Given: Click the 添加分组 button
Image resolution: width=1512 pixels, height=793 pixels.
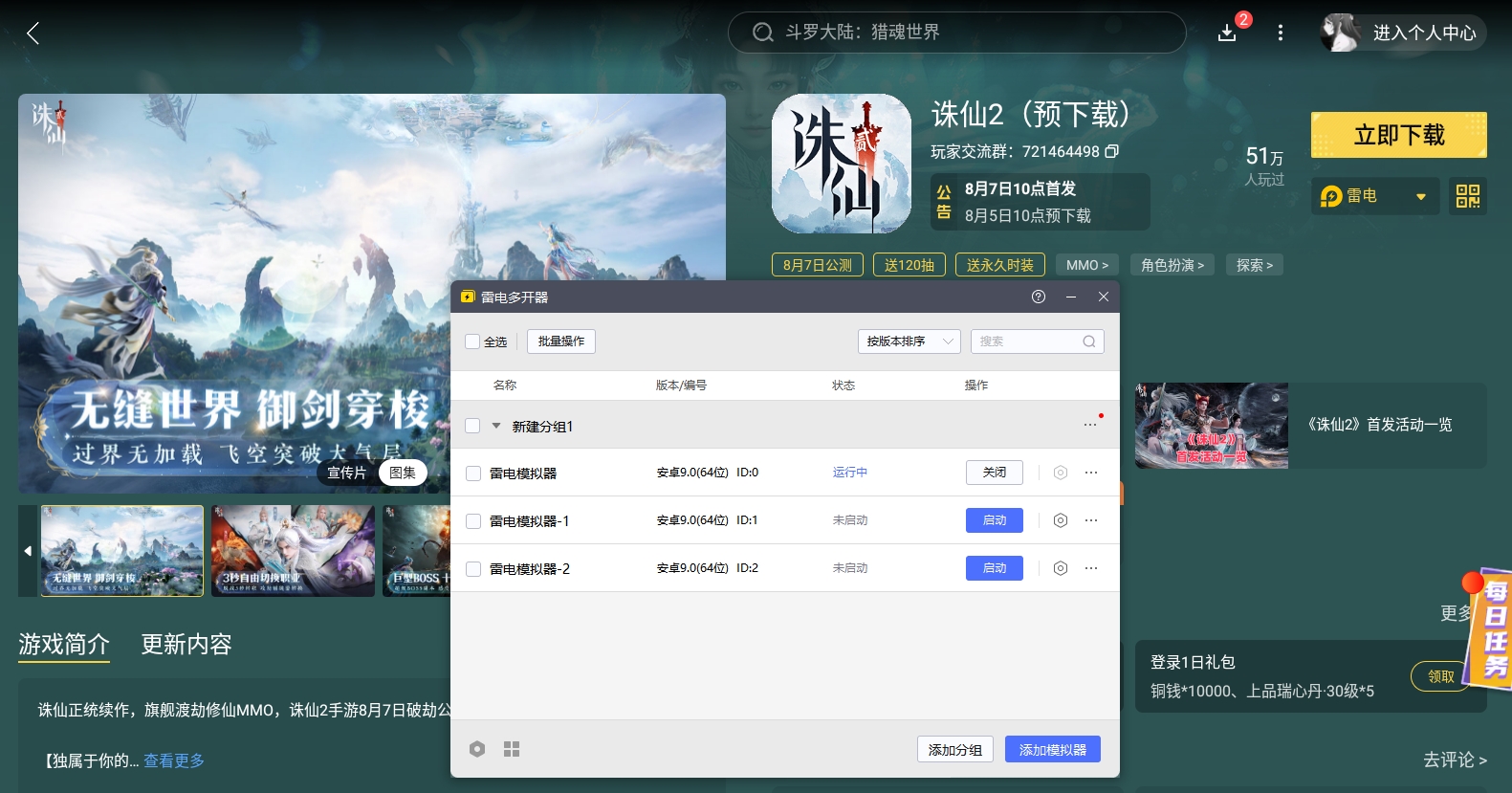Looking at the screenshot, I should 955,749.
